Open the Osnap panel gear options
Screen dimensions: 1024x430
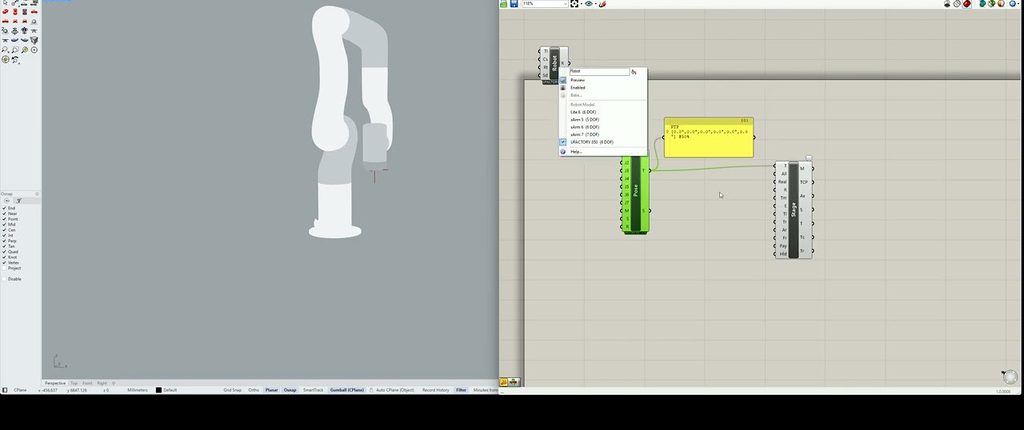(x=37, y=194)
